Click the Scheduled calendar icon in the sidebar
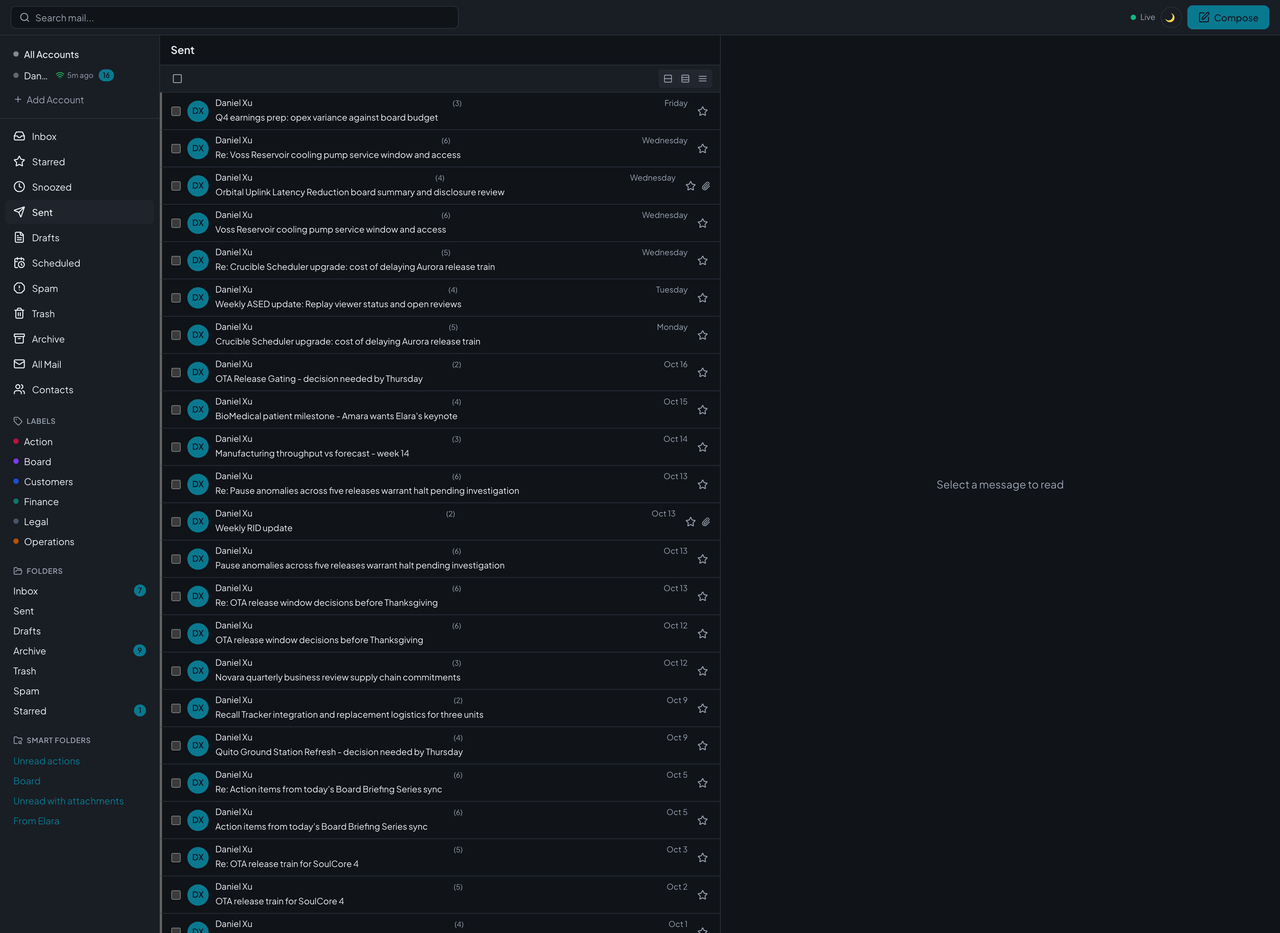This screenshot has height=933, width=1280. (20, 263)
